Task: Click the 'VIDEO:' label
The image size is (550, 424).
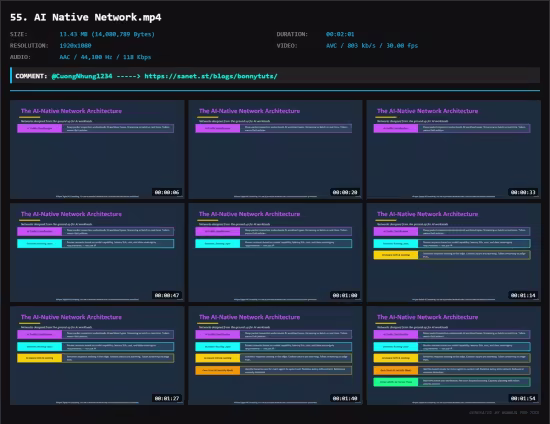Action: tap(287, 46)
